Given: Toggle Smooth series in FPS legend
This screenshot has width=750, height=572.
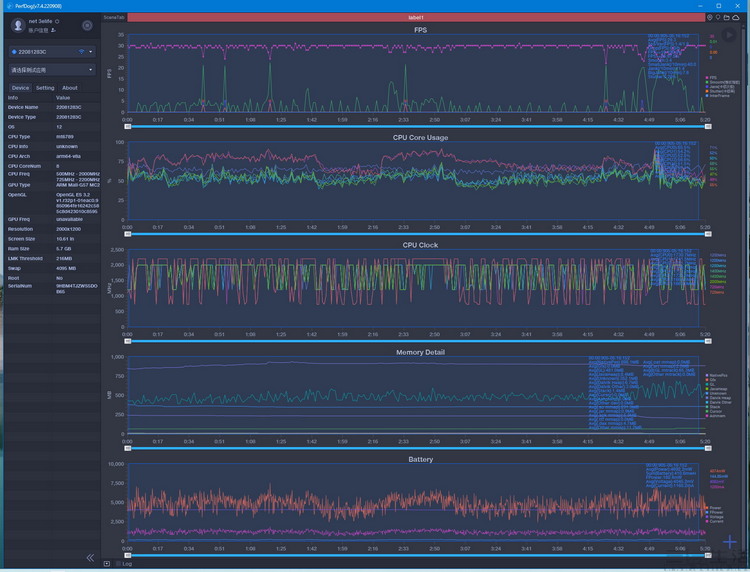Looking at the screenshot, I should [722, 82].
